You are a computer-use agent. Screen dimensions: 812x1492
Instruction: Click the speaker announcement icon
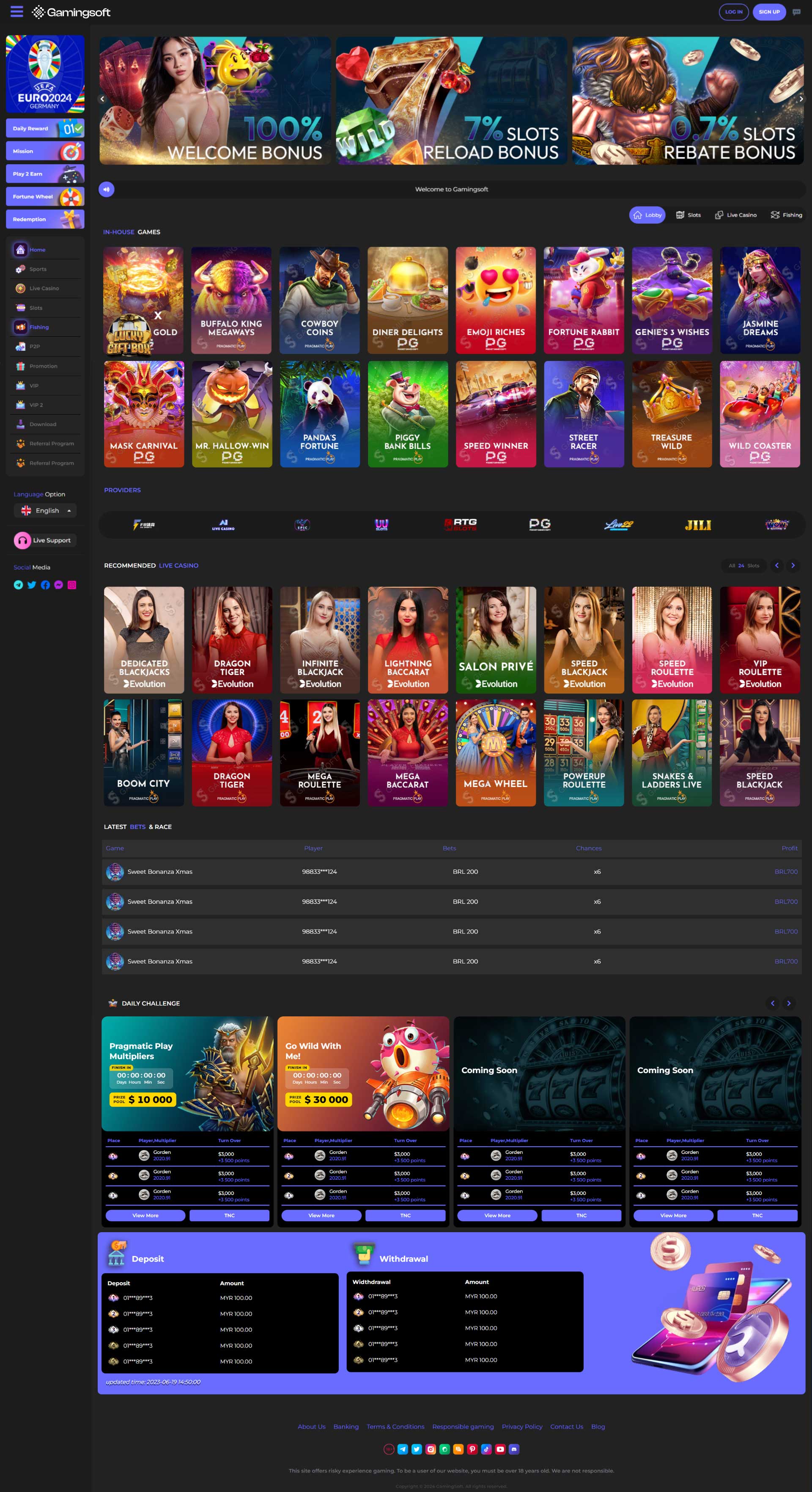[x=107, y=190]
